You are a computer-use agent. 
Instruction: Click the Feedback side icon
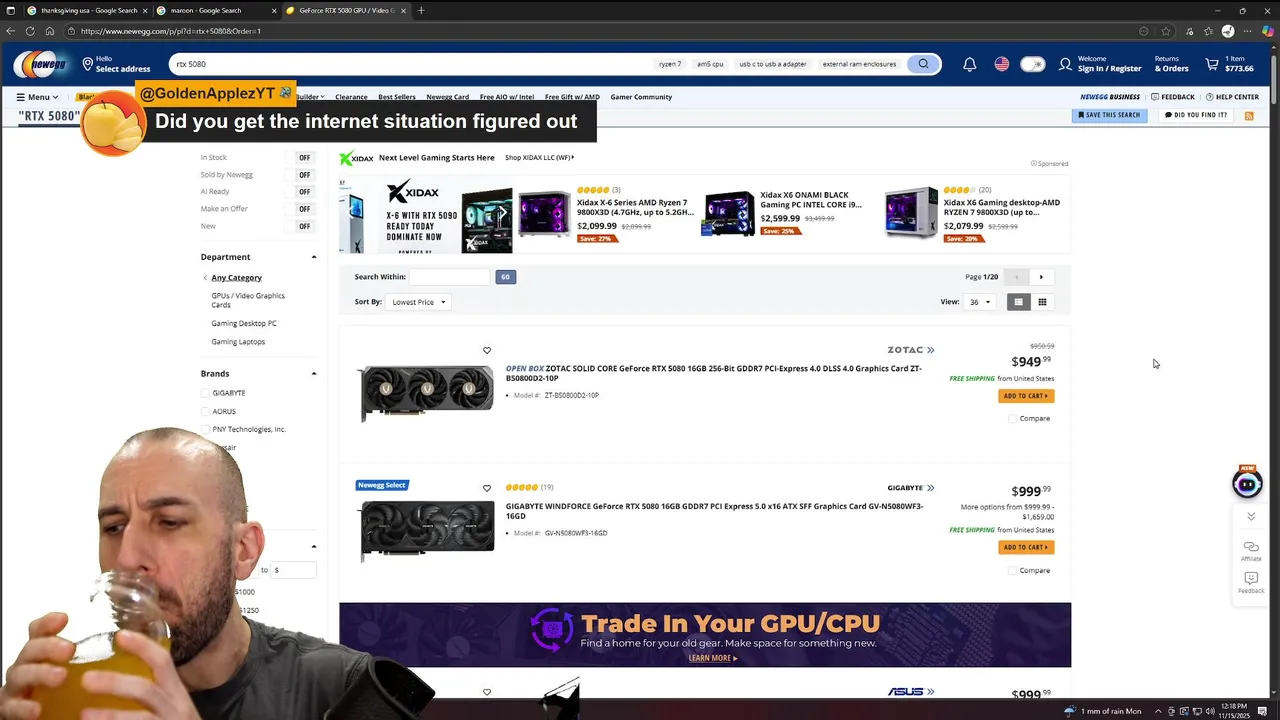point(1251,583)
